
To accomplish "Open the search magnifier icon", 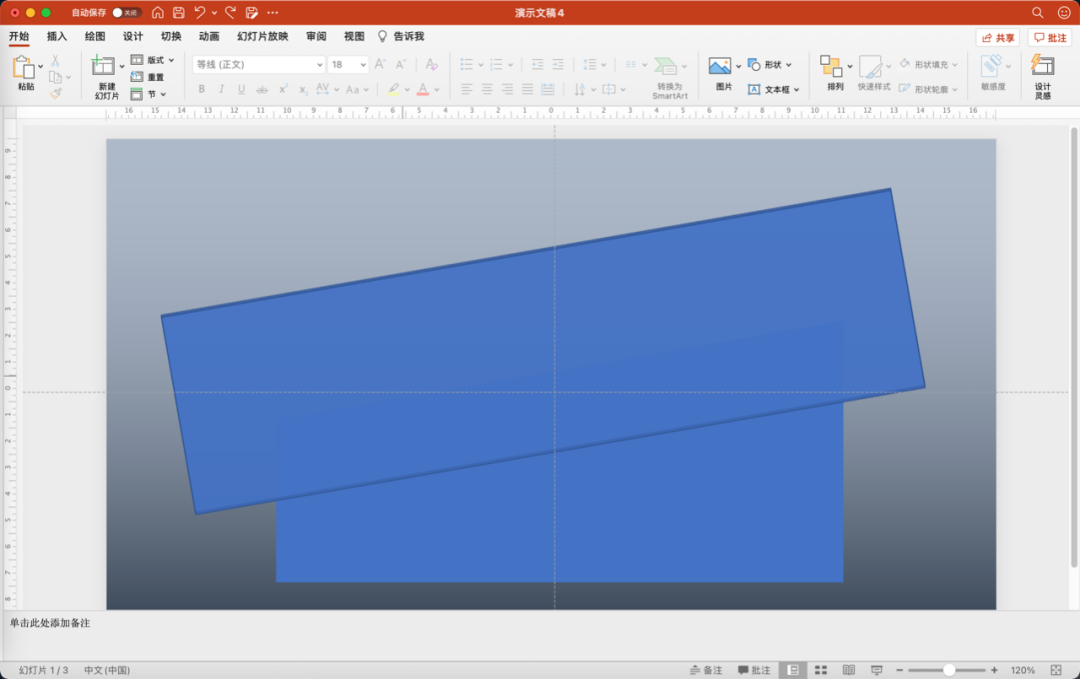I will click(x=1037, y=12).
